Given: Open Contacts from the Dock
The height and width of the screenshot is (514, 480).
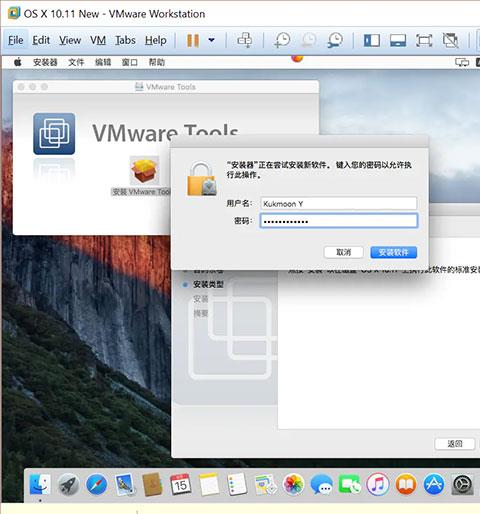Looking at the screenshot, I should [153, 484].
